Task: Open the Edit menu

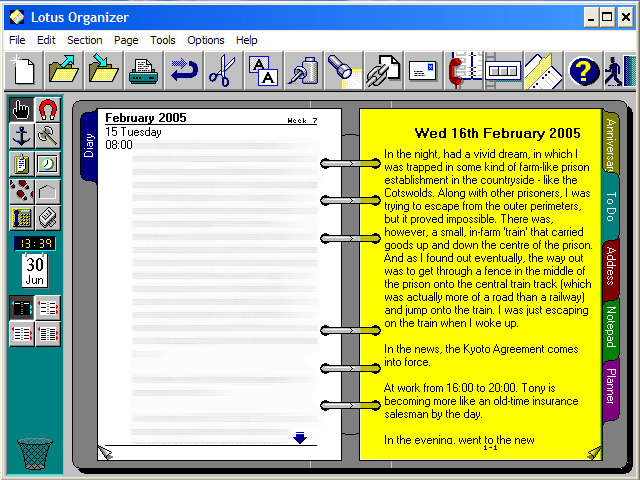Action: 46,40
